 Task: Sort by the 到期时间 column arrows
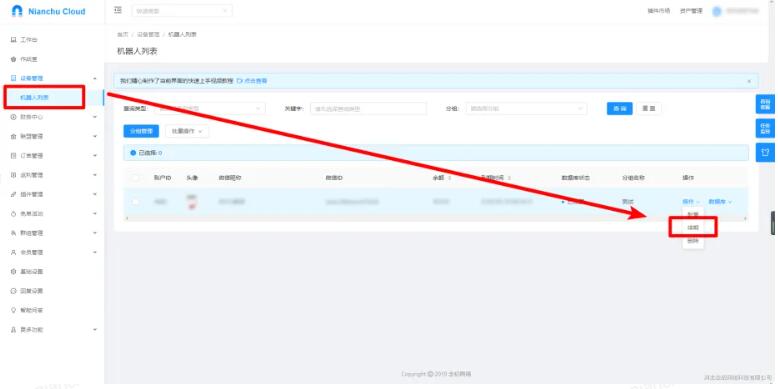point(509,178)
